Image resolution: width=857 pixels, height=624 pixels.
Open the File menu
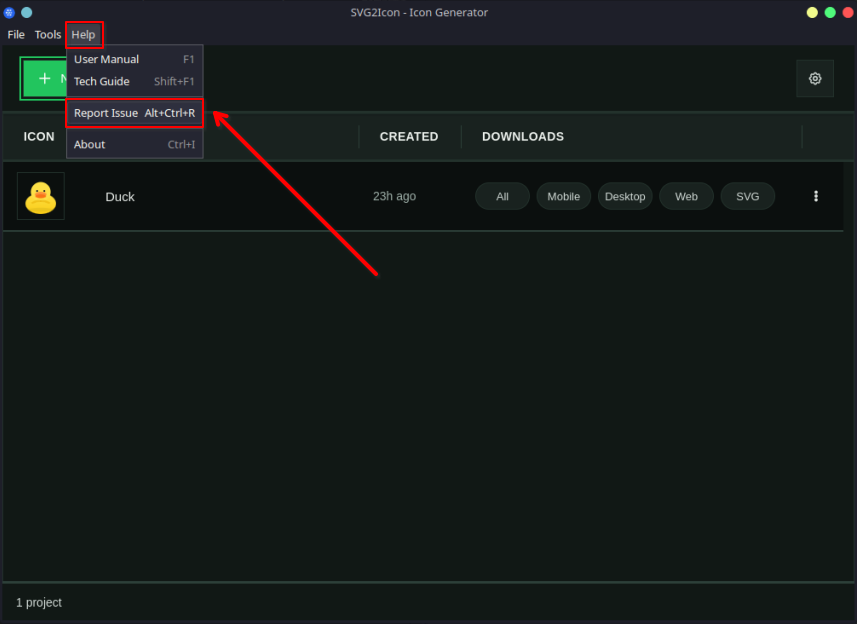[16, 34]
